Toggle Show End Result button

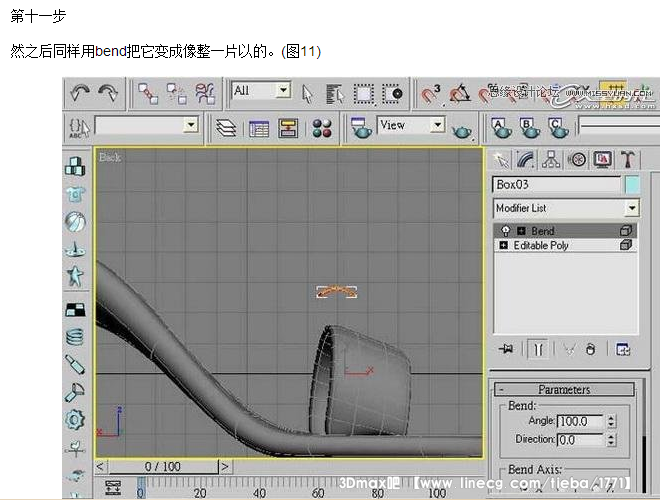click(538, 349)
